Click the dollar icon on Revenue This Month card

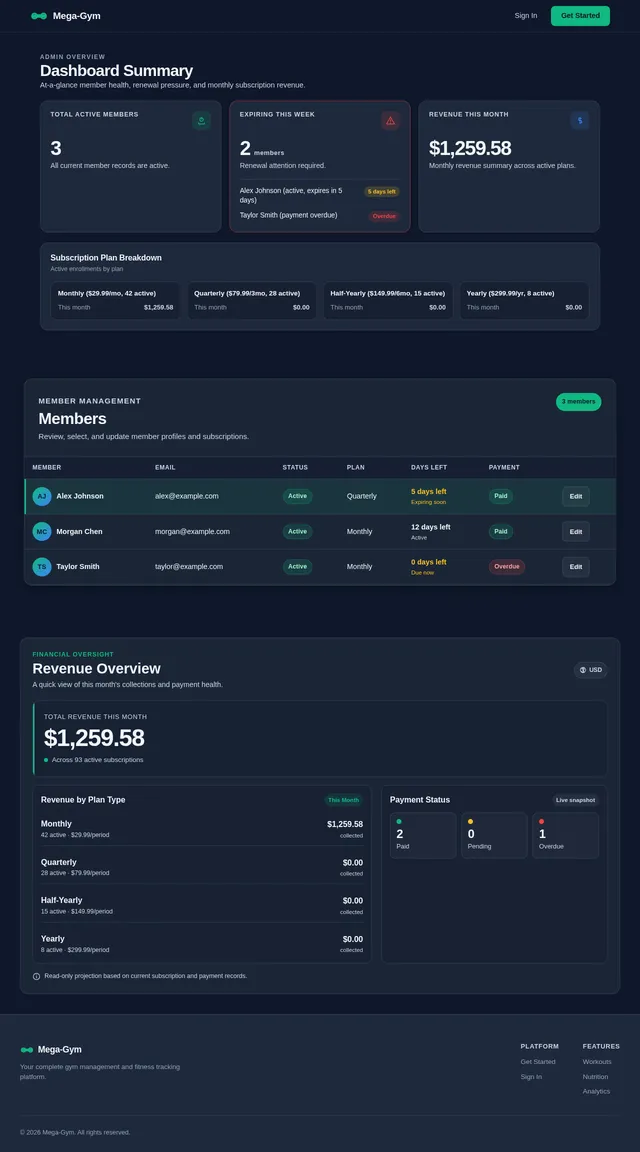pos(580,120)
